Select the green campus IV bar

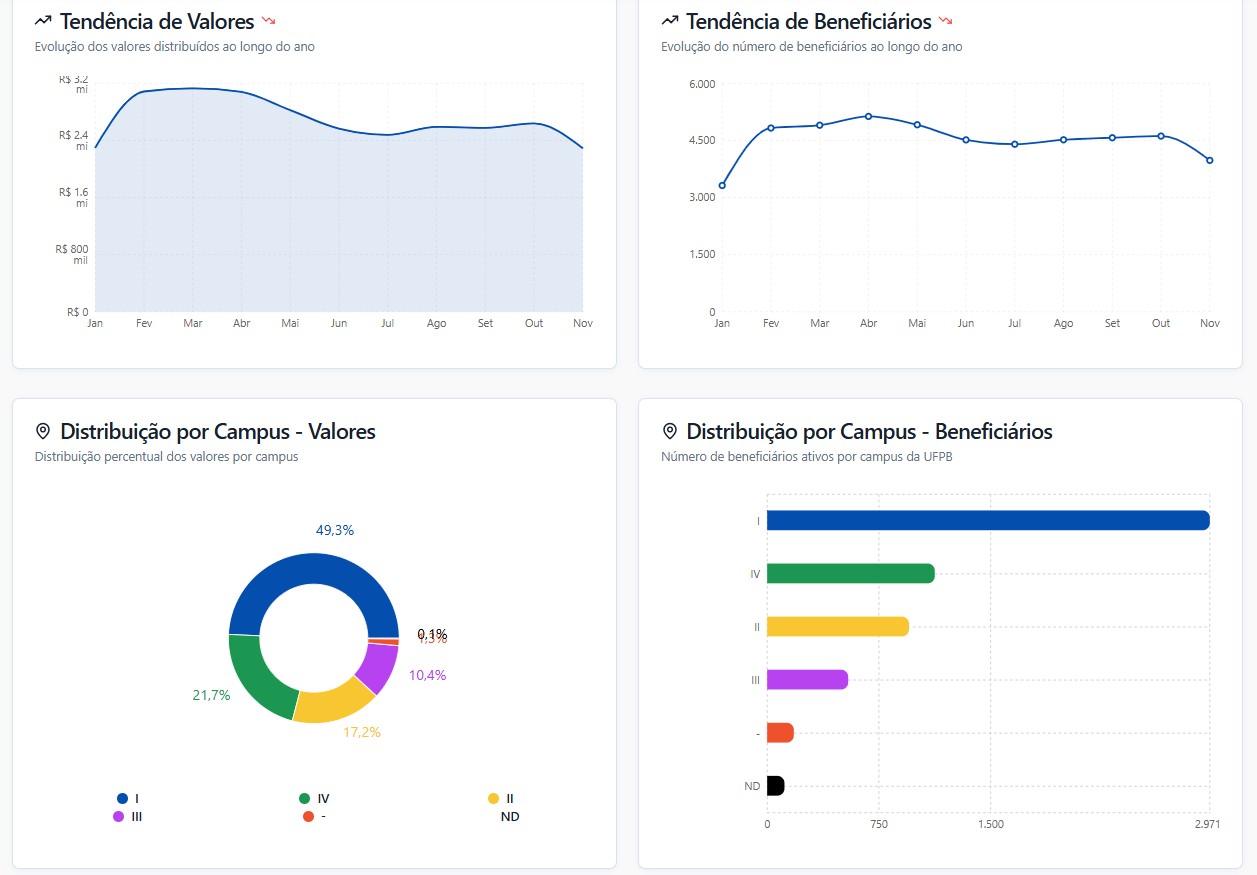click(850, 573)
